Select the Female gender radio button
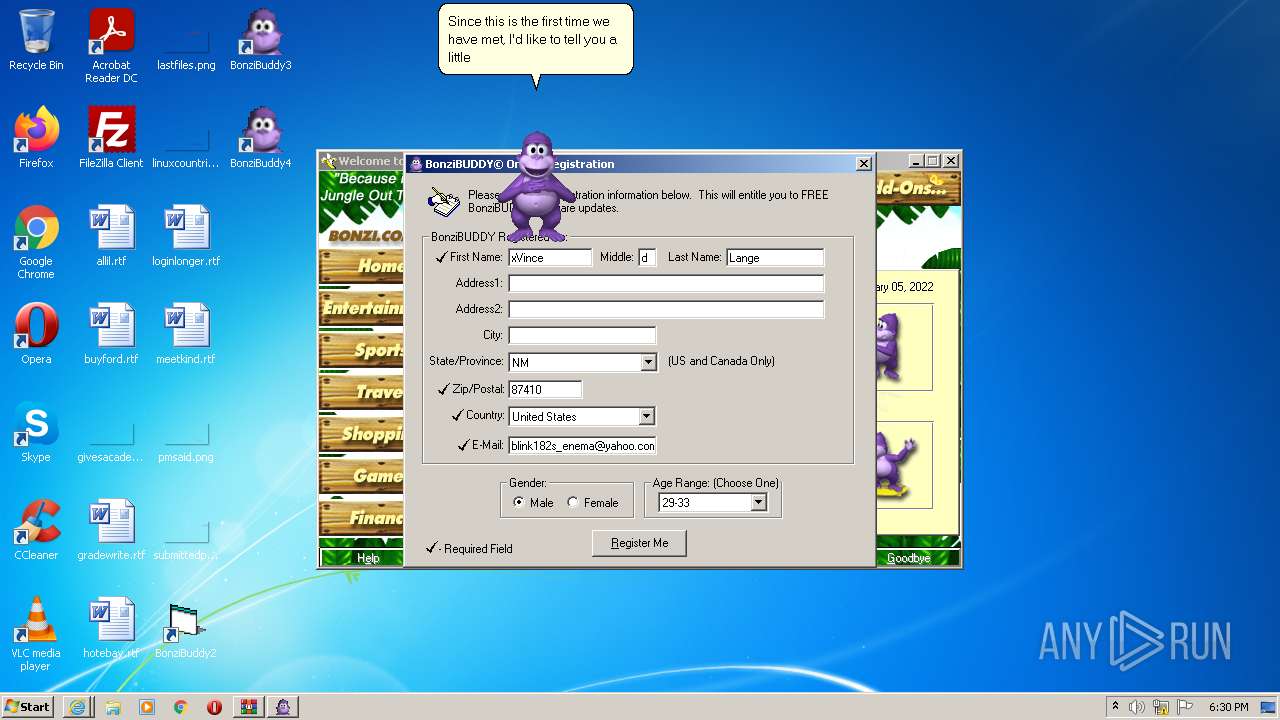1280x720 pixels. click(573, 502)
